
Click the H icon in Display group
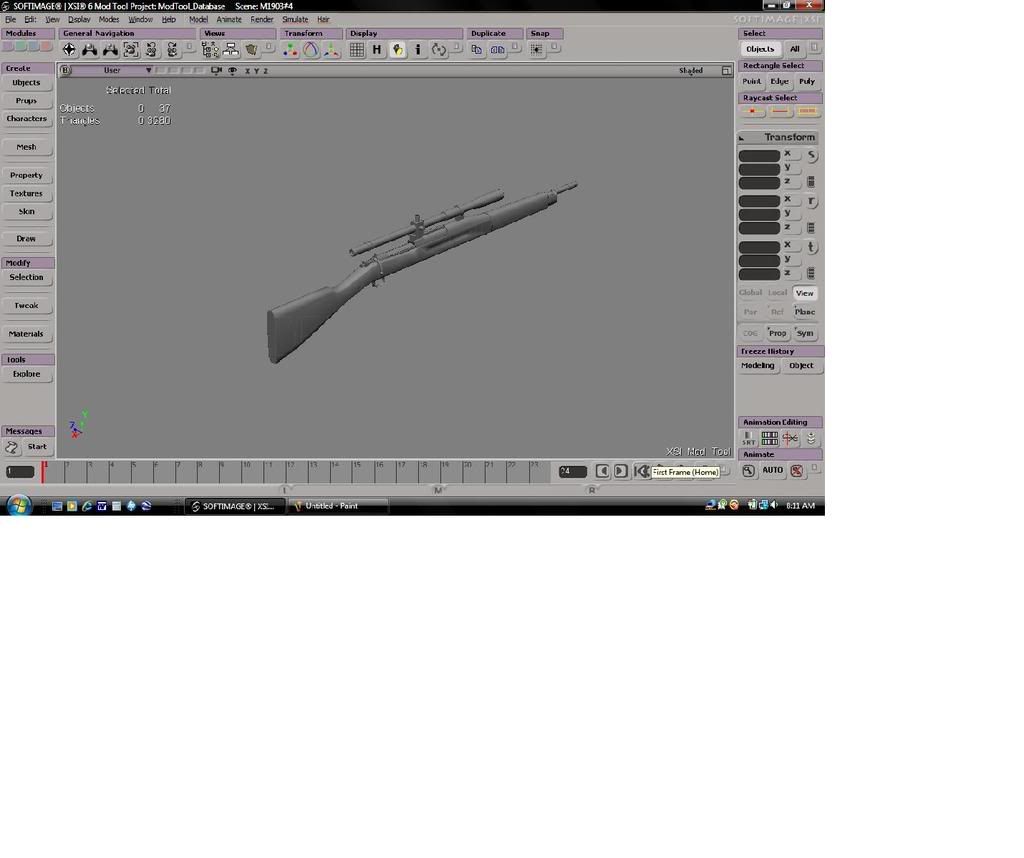(x=377, y=50)
